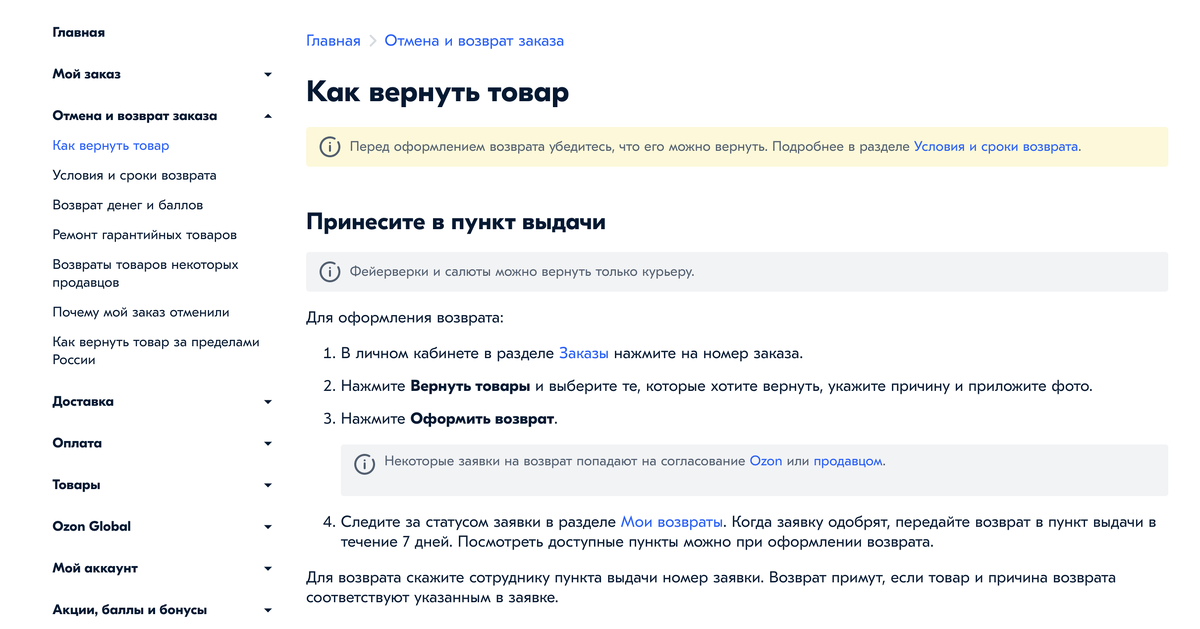Open the Мой аккаунт sidebar section
The width and height of the screenshot is (1200, 629).
[95, 568]
